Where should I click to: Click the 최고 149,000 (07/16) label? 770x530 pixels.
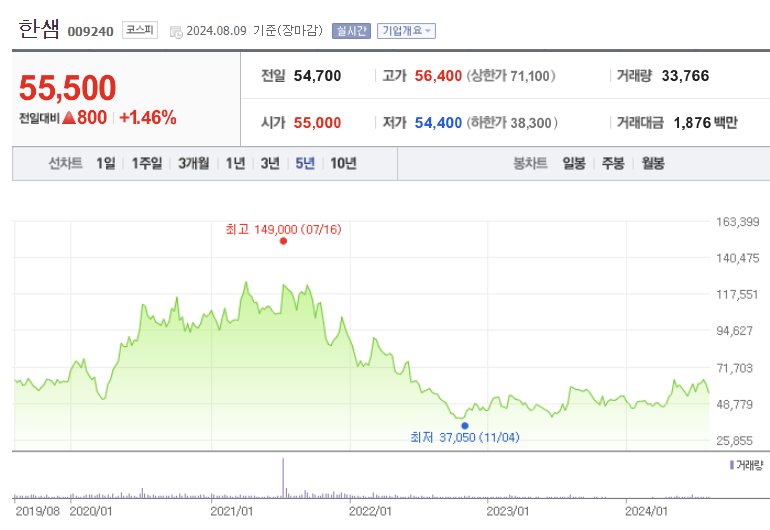tap(283, 229)
